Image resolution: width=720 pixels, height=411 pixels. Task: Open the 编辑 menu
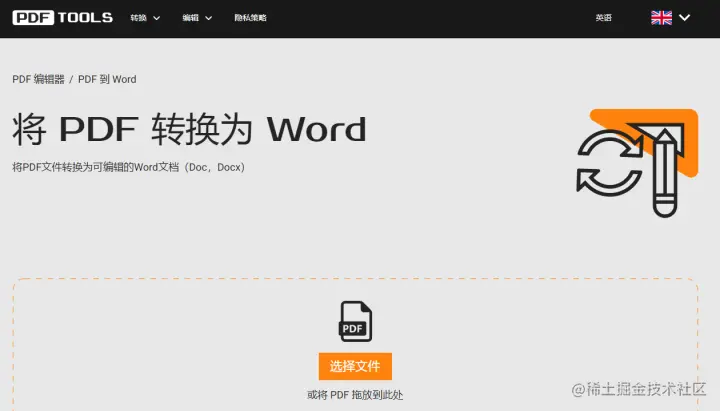coord(190,18)
